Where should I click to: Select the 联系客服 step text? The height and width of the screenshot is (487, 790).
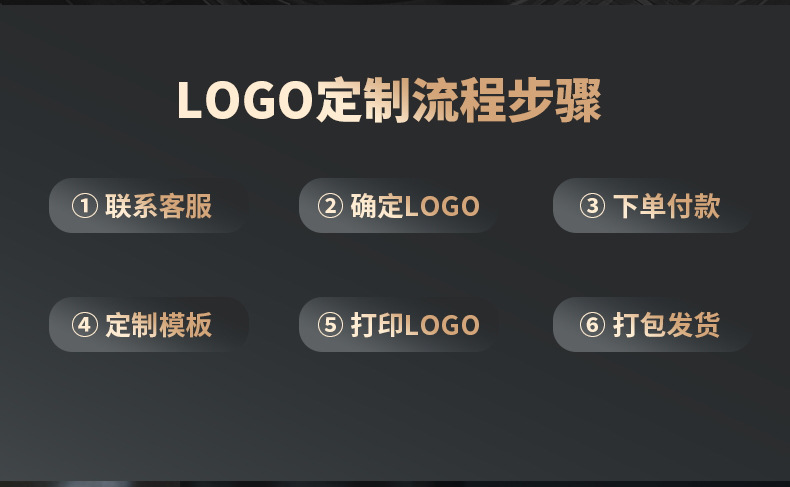click(x=159, y=206)
